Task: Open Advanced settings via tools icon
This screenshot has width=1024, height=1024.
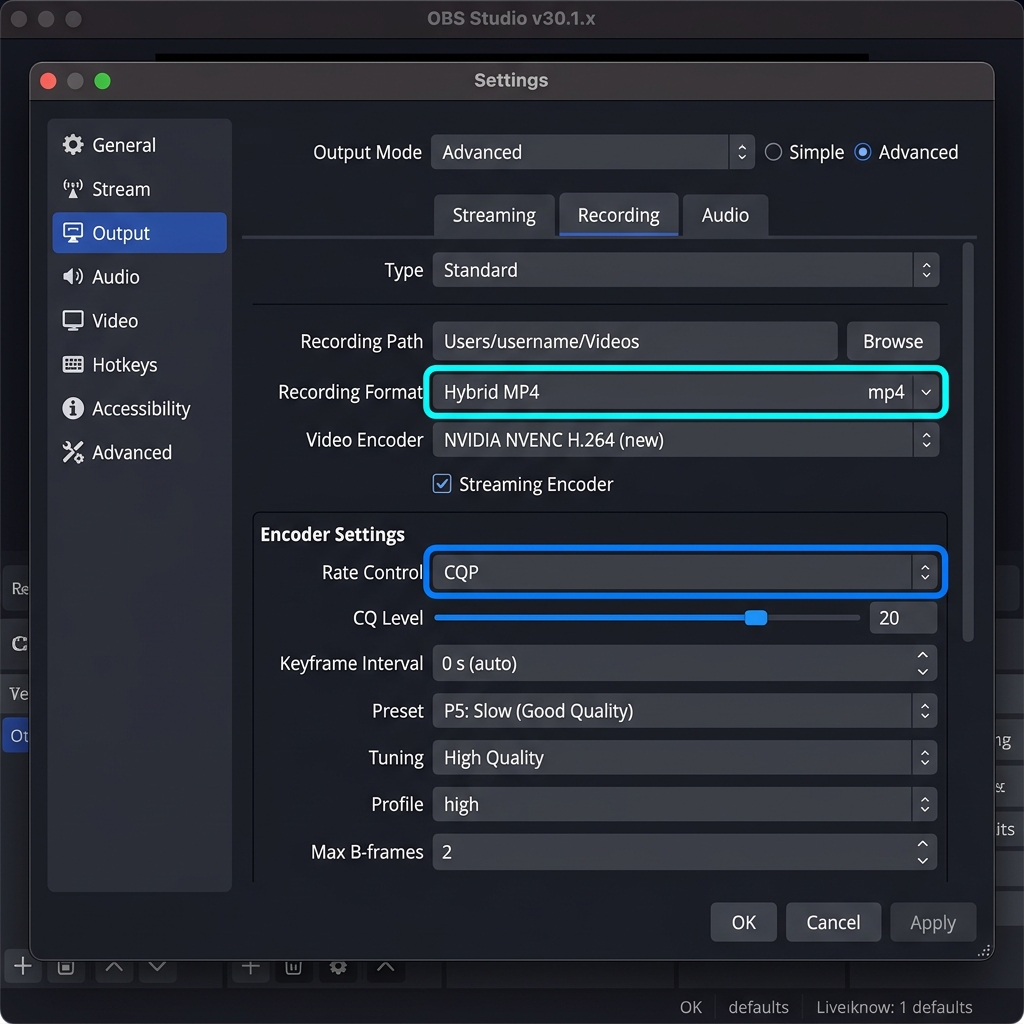Action: point(72,452)
